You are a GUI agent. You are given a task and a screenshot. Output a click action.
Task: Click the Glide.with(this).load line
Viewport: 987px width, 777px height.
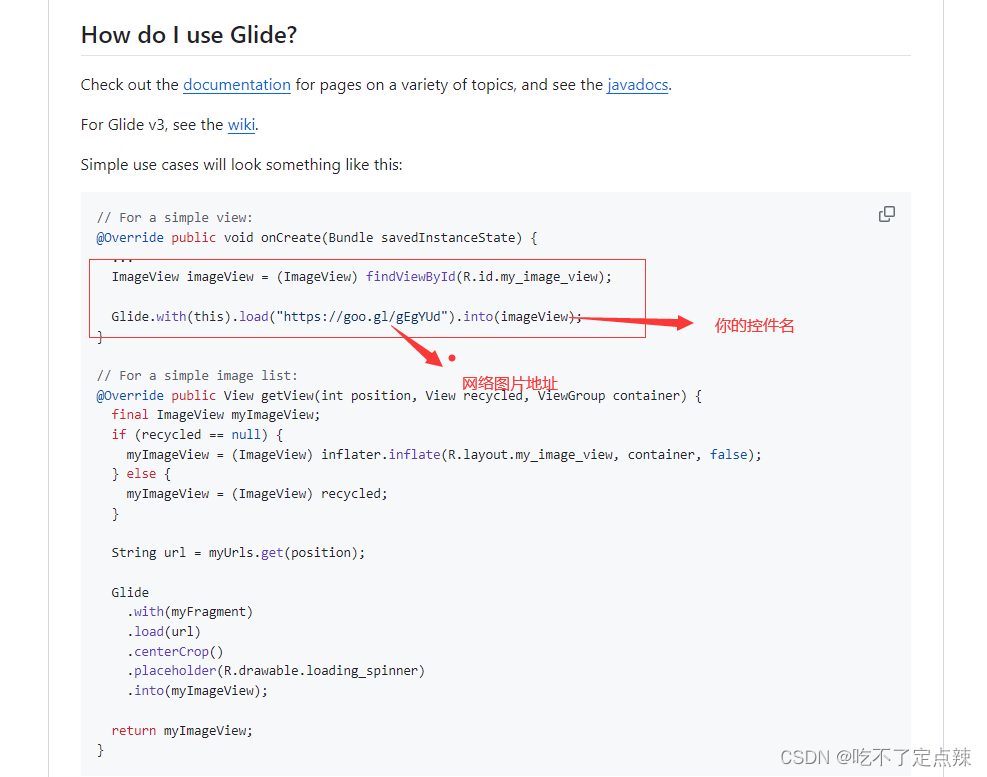[x=346, y=317]
